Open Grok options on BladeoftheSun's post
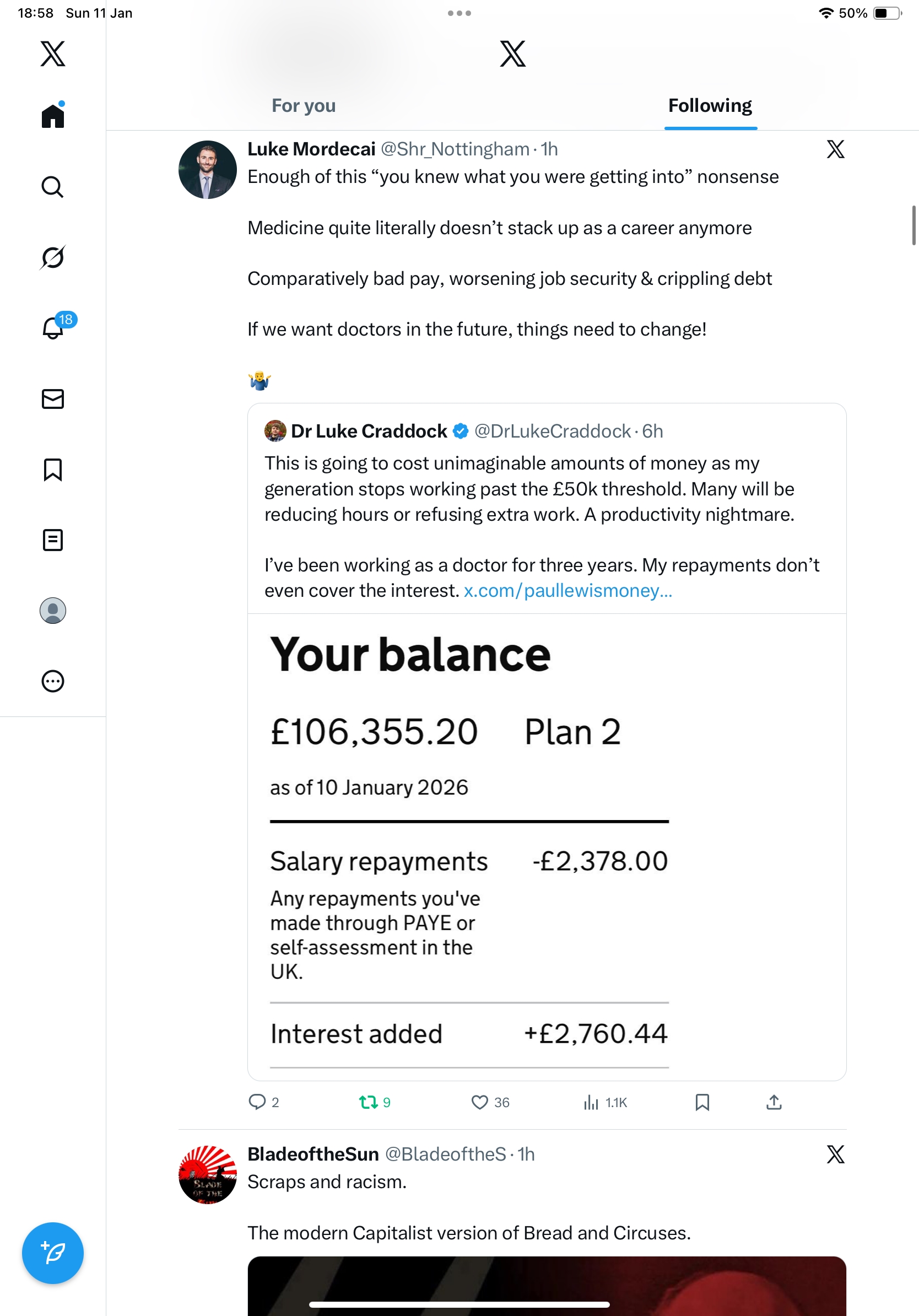 [835, 1154]
